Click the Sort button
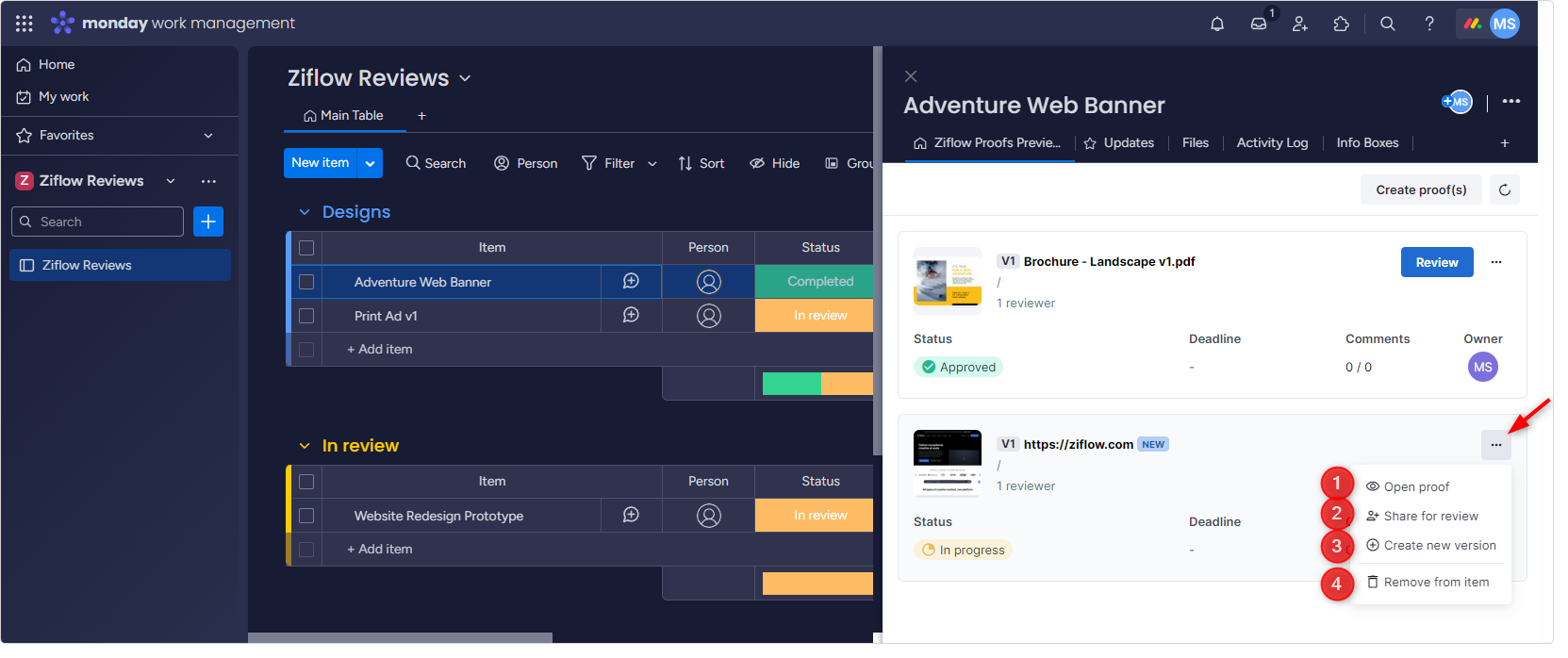The image size is (1568, 658). click(x=701, y=163)
